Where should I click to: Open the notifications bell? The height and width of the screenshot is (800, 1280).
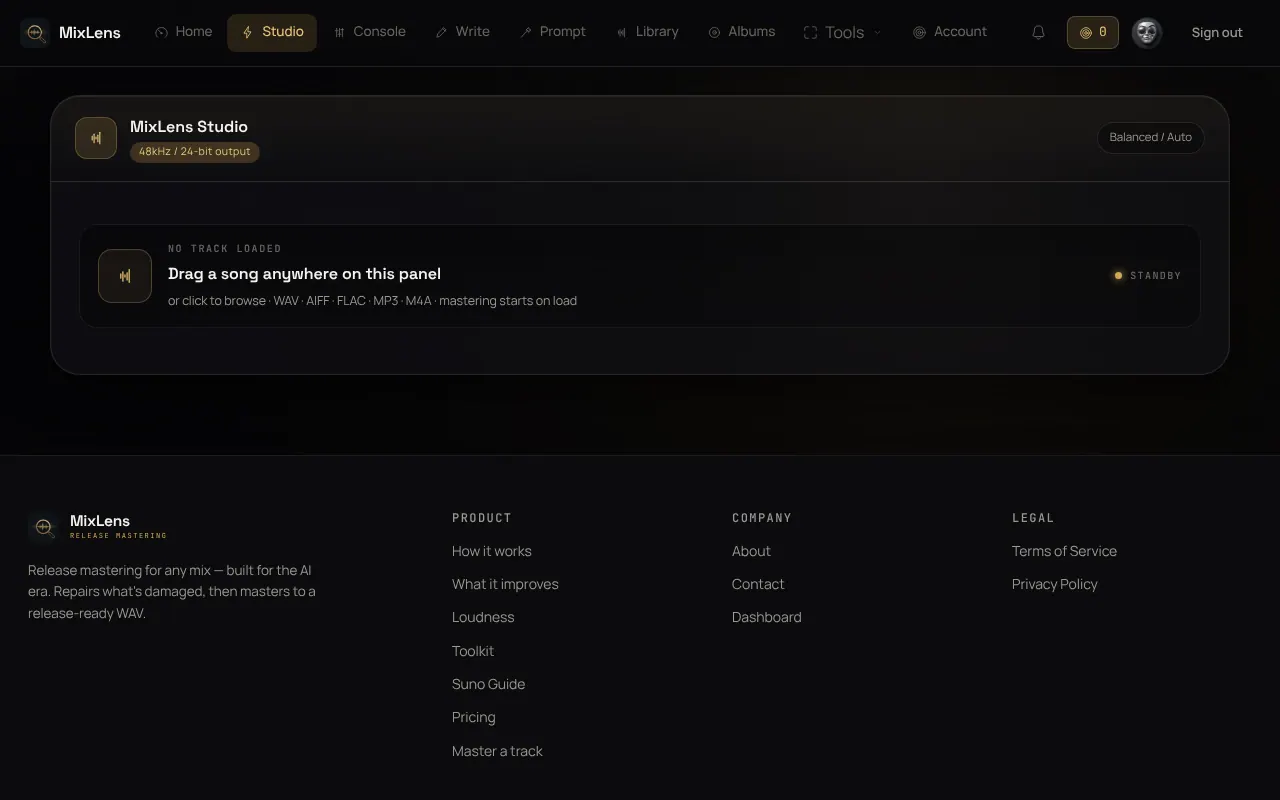[x=1038, y=33]
